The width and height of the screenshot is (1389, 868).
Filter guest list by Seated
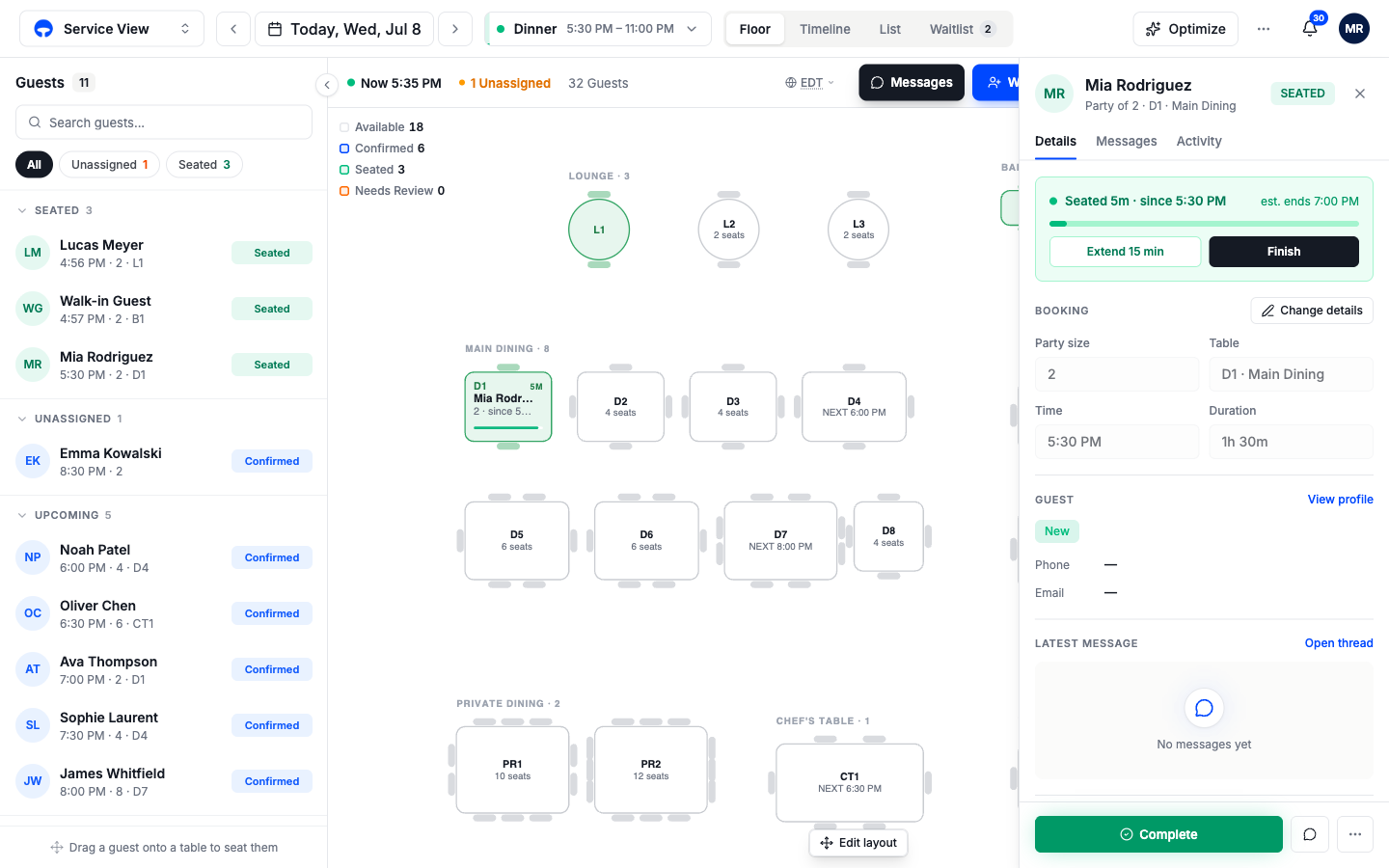(204, 165)
